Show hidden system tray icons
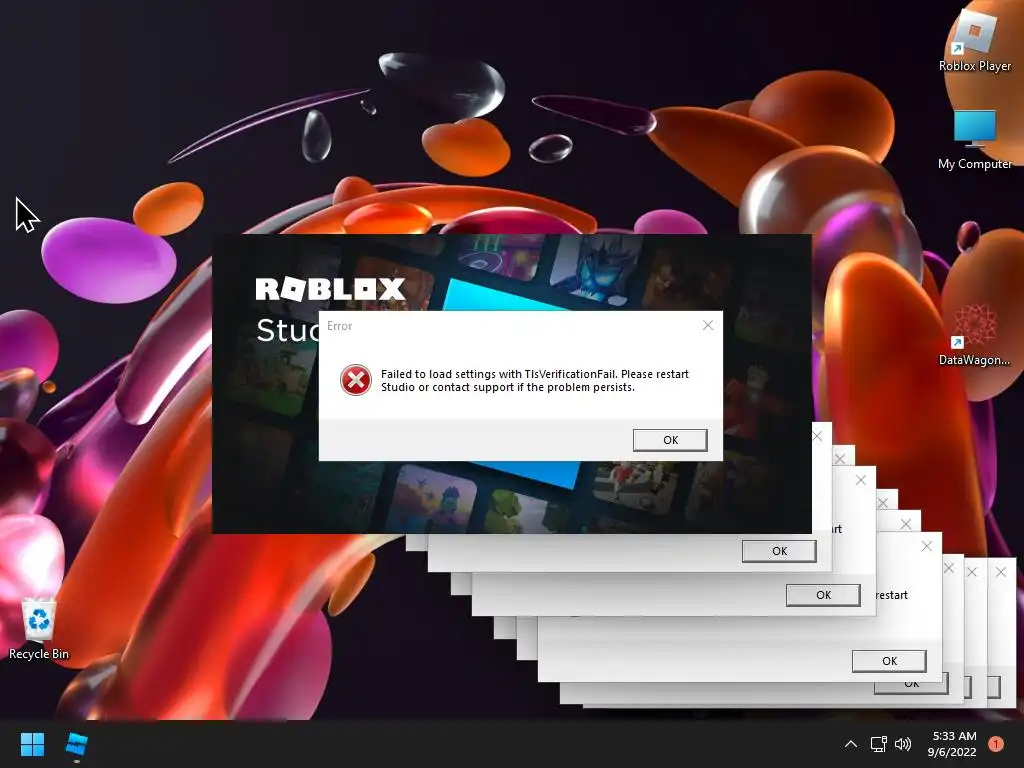Image resolution: width=1024 pixels, height=768 pixels. click(x=850, y=744)
